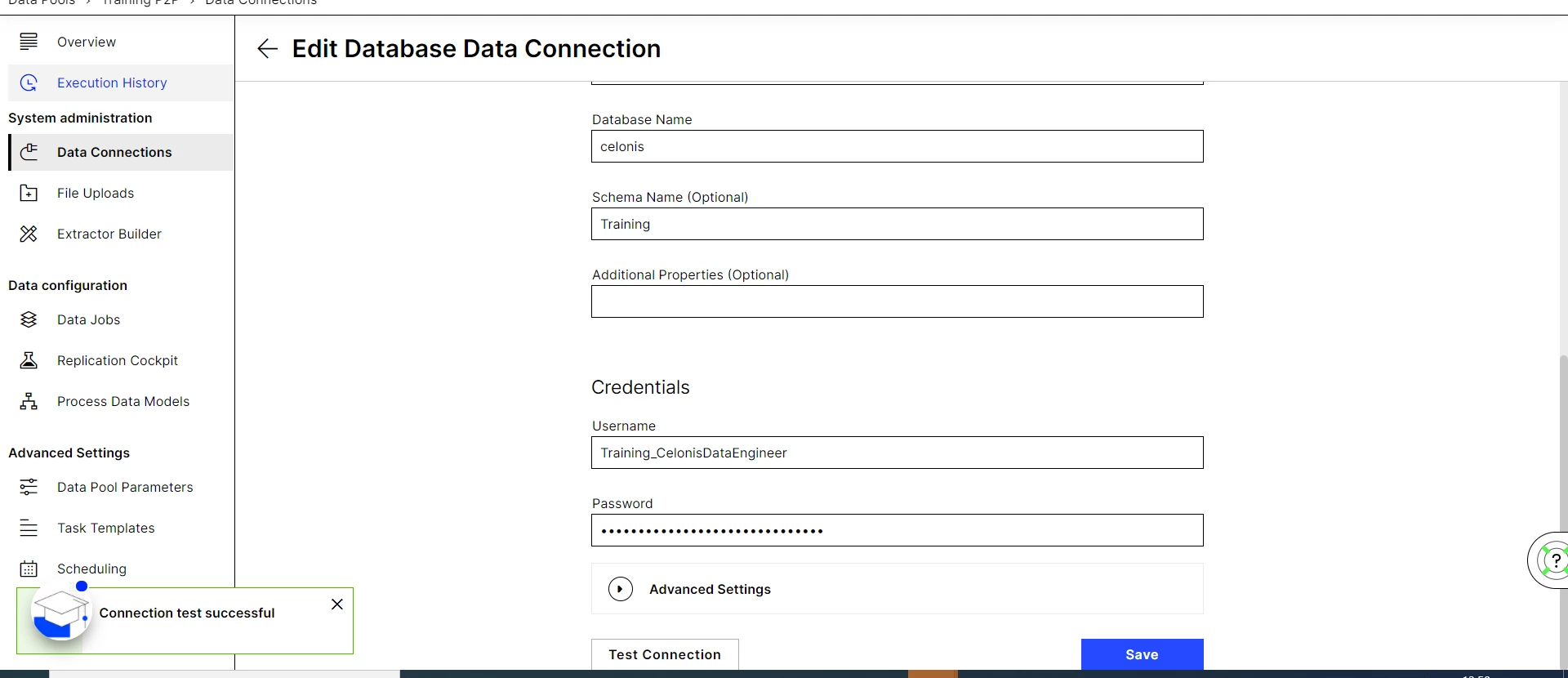Navigate to Data Jobs
The width and height of the screenshot is (1568, 678).
coord(88,319)
